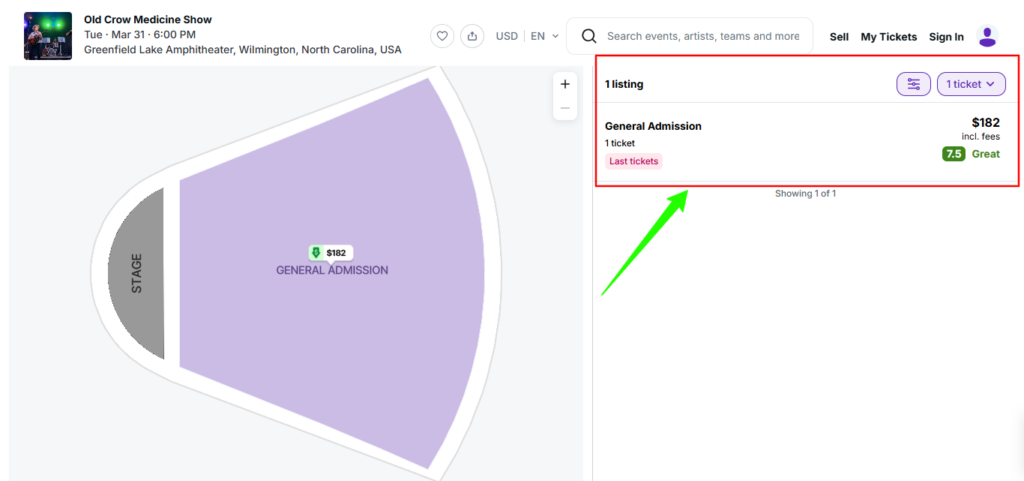Click the Stage area on the map

click(136, 273)
